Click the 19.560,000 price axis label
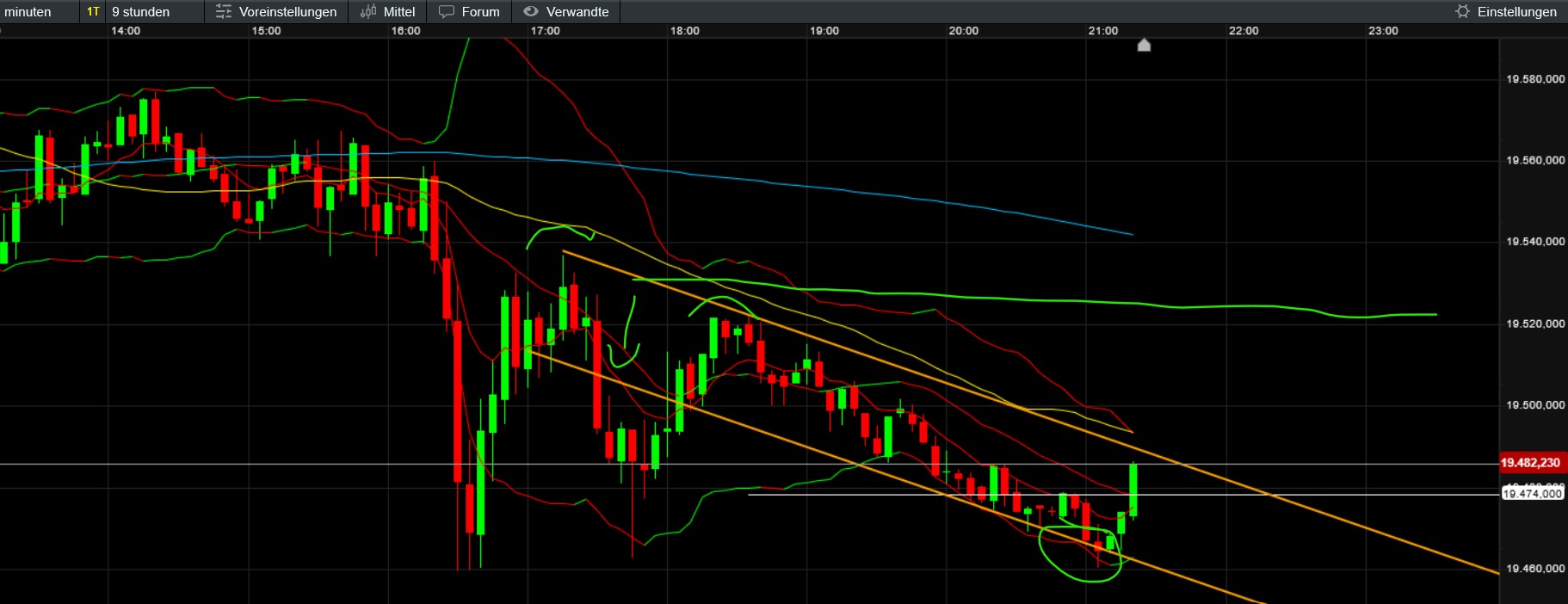The width and height of the screenshot is (1568, 604). (1535, 160)
